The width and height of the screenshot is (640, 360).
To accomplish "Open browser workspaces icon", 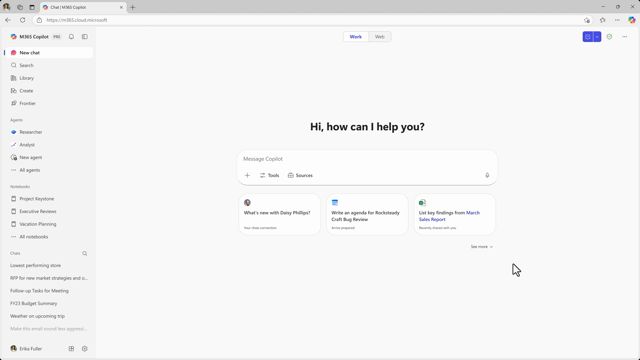I will [20, 7].
